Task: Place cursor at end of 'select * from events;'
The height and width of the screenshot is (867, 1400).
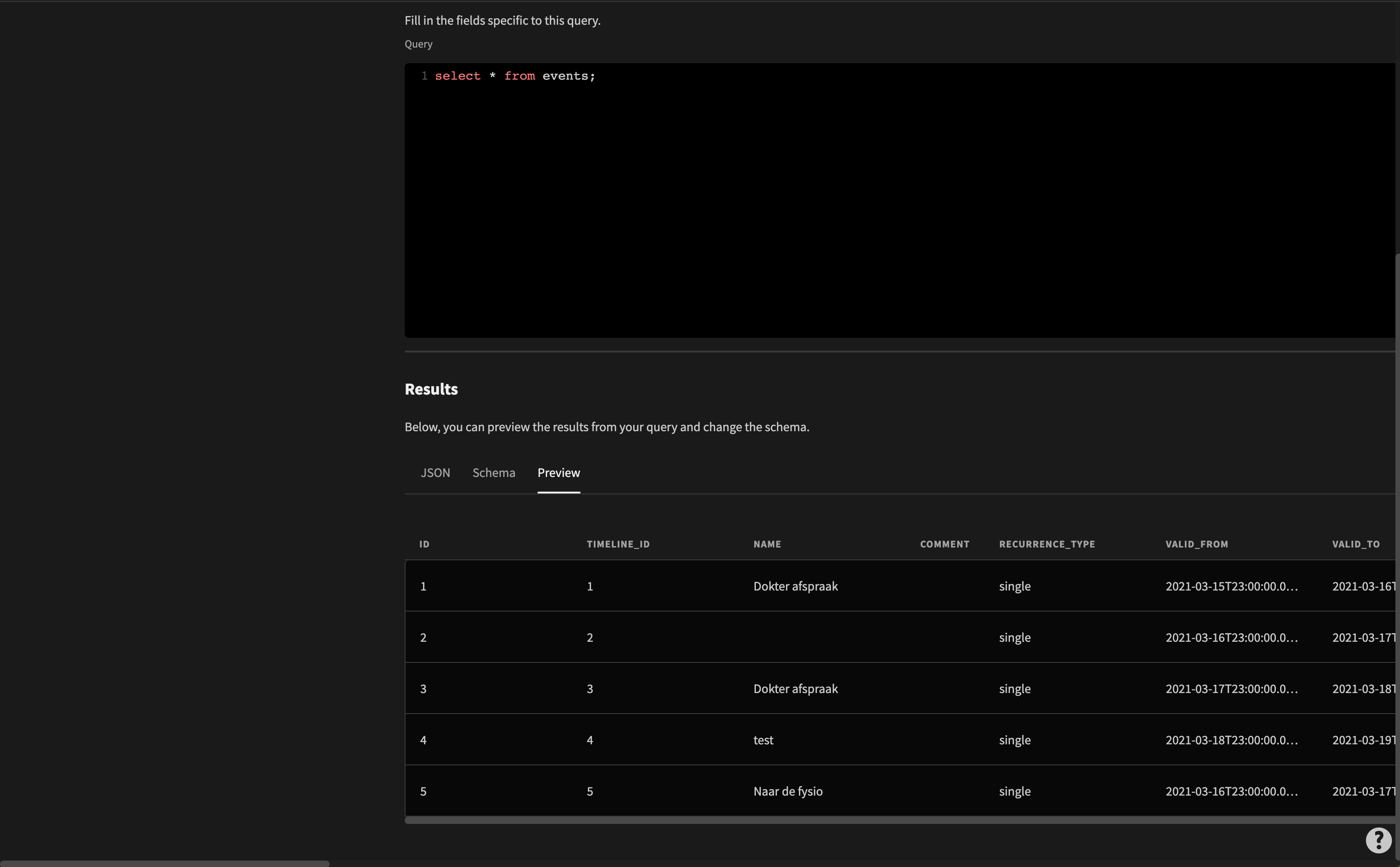Action: 595,75
